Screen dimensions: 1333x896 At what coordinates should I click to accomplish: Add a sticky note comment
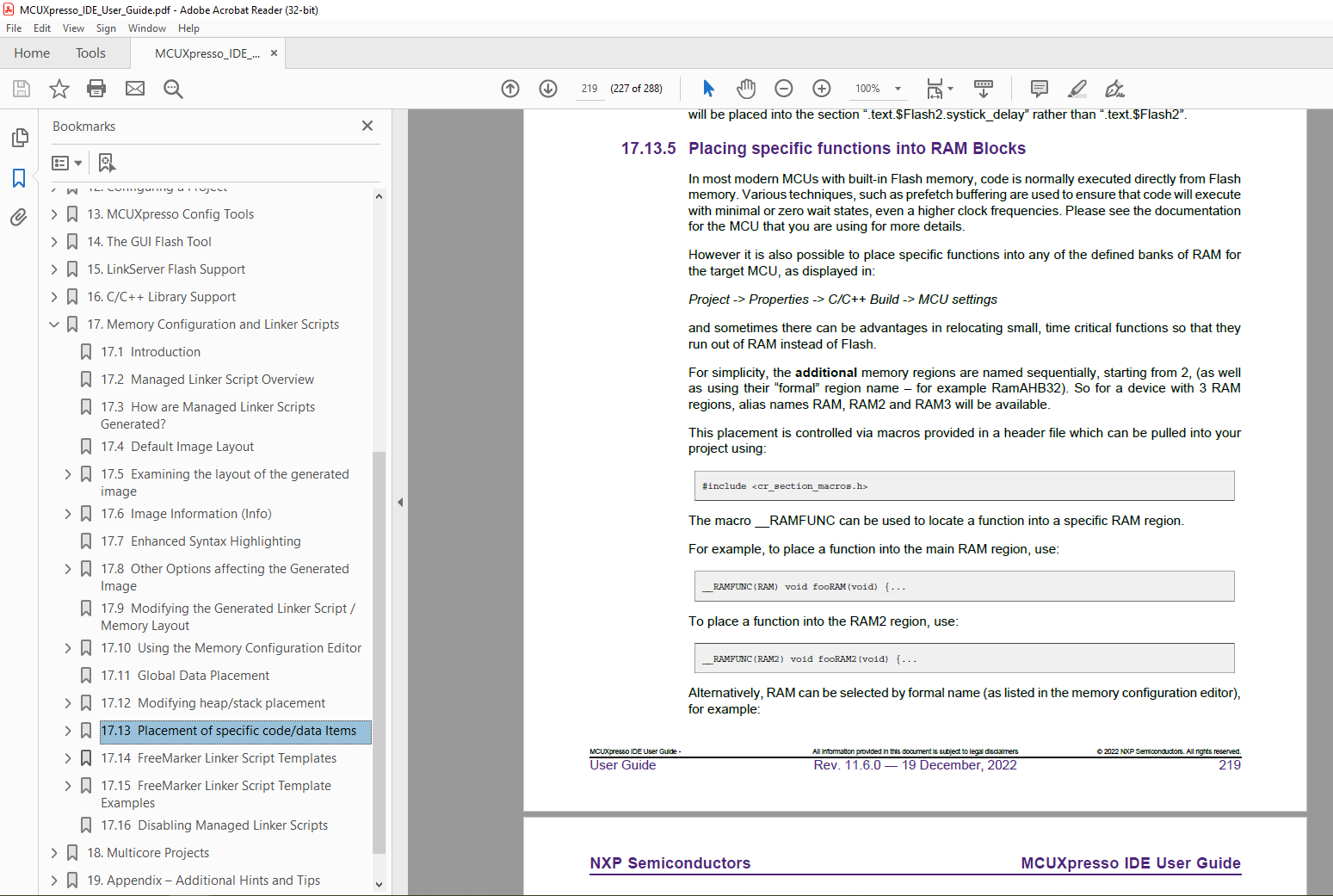coord(1040,89)
